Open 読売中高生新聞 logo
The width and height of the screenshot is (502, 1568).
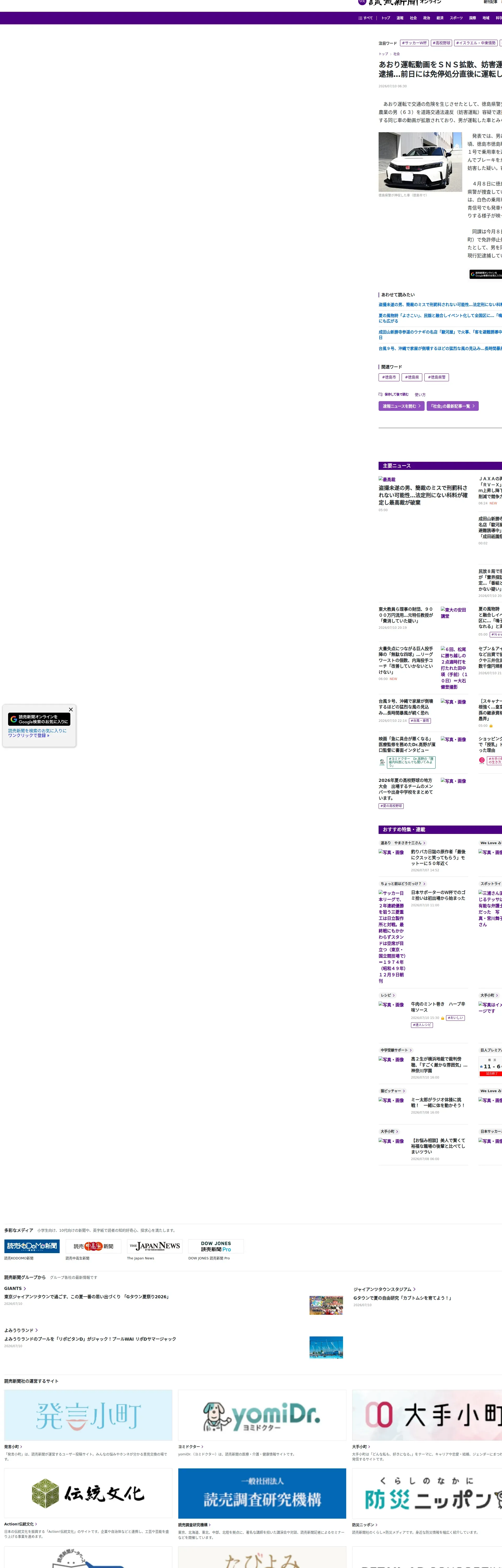93,1246
